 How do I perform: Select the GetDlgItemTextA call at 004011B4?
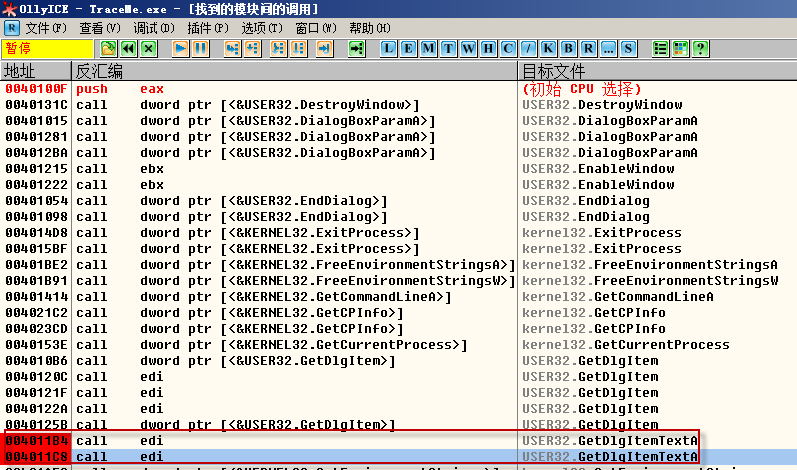click(x=398, y=441)
